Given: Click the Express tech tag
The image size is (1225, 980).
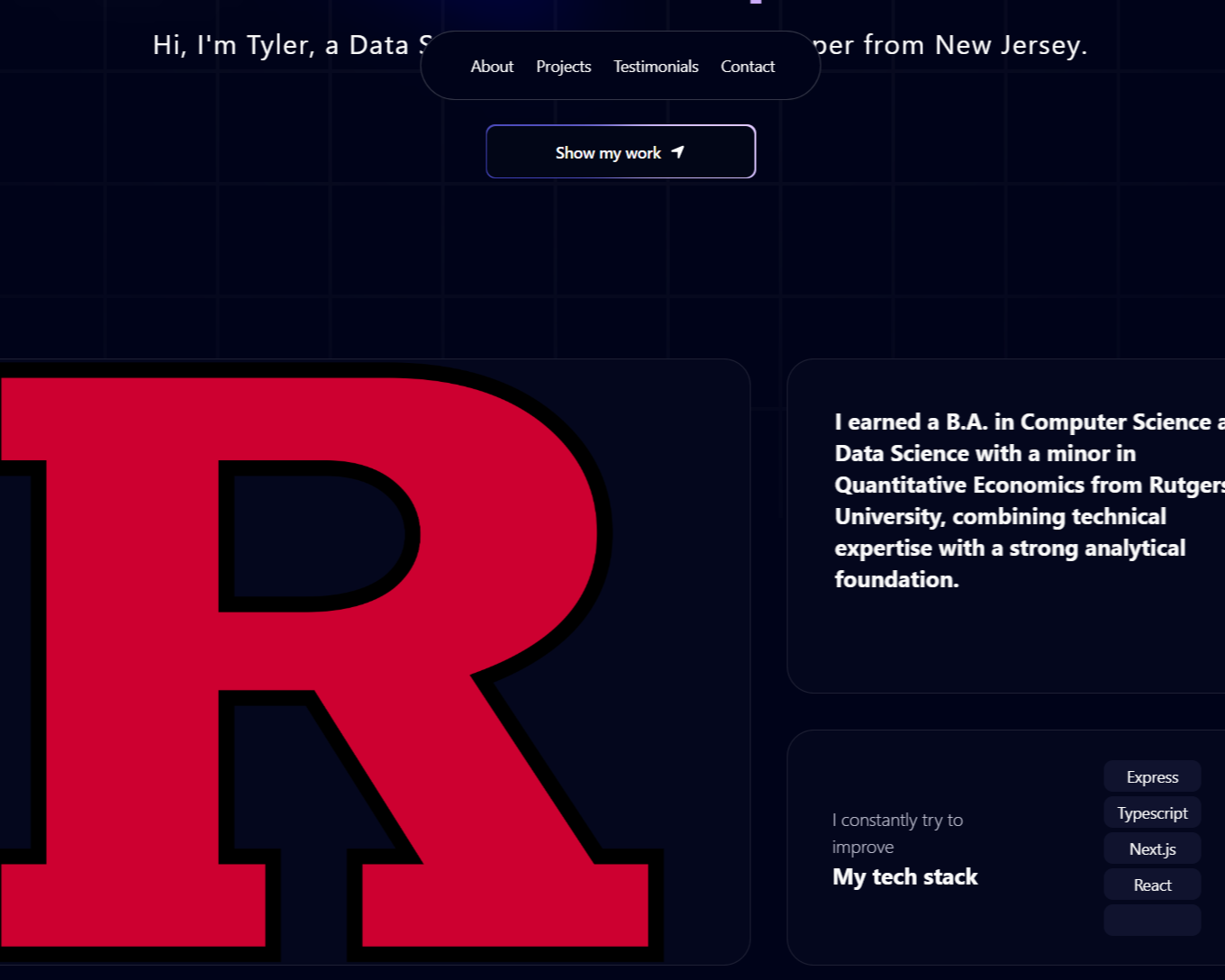Looking at the screenshot, I should (1152, 776).
